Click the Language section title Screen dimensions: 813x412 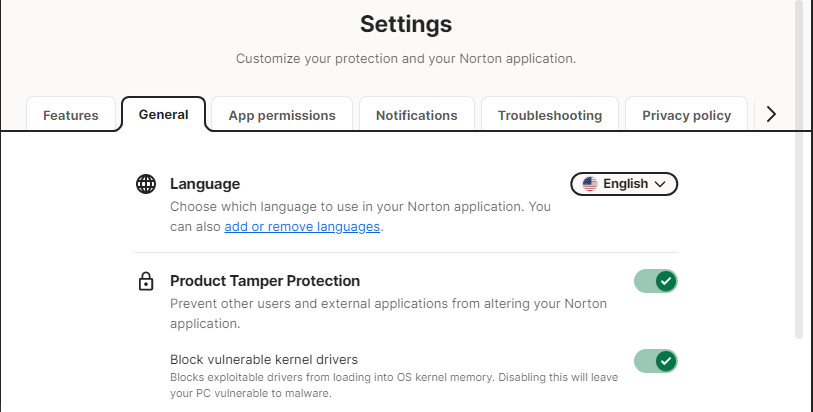click(x=205, y=184)
